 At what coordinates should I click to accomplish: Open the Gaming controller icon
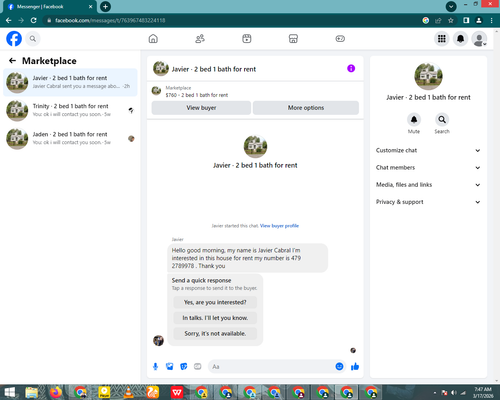pos(340,39)
